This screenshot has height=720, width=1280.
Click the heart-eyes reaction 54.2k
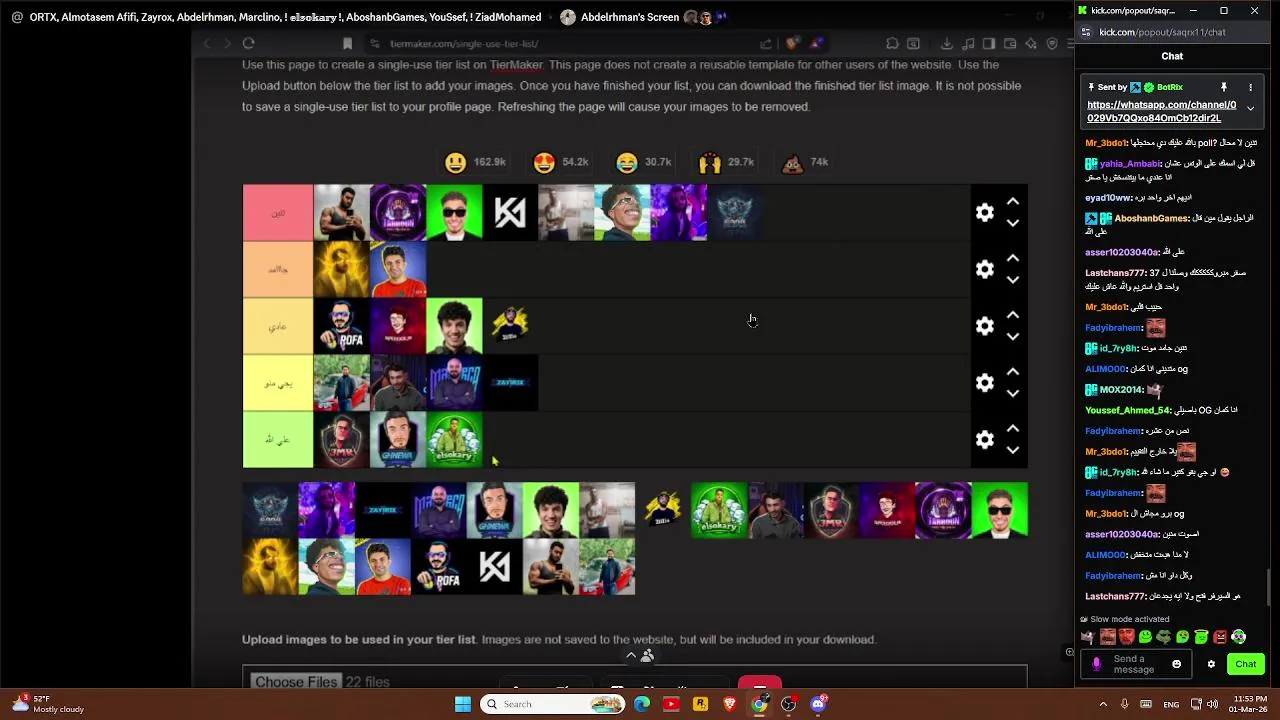[560, 162]
